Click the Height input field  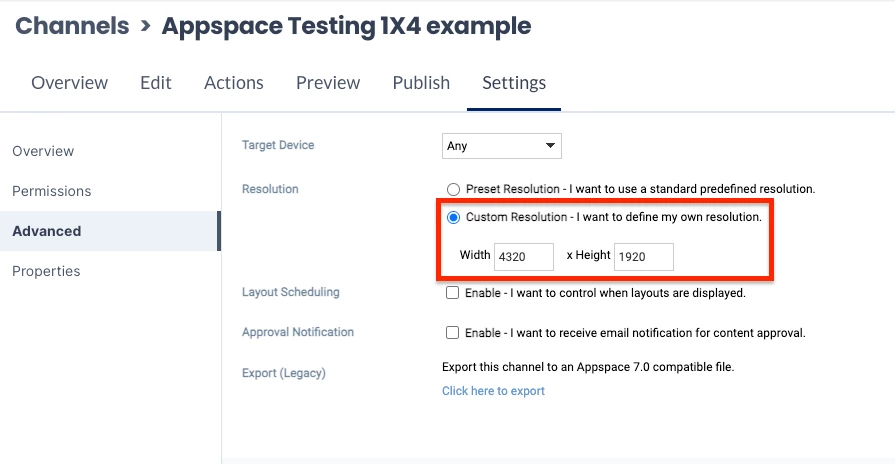[x=643, y=257]
